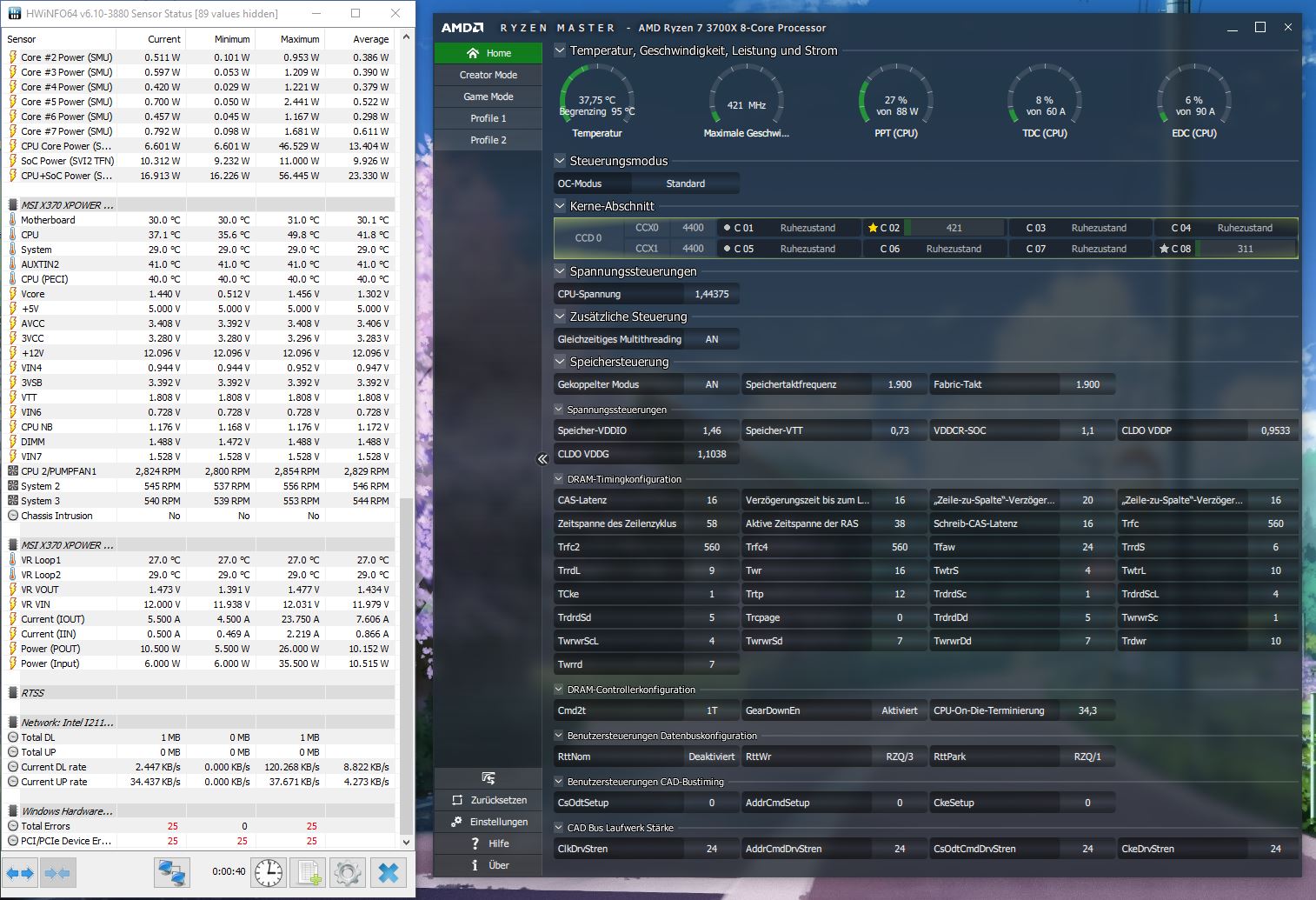Click CPU-Spannung value 1,44375
Image resolution: width=1316 pixels, height=900 pixels.
click(x=712, y=294)
